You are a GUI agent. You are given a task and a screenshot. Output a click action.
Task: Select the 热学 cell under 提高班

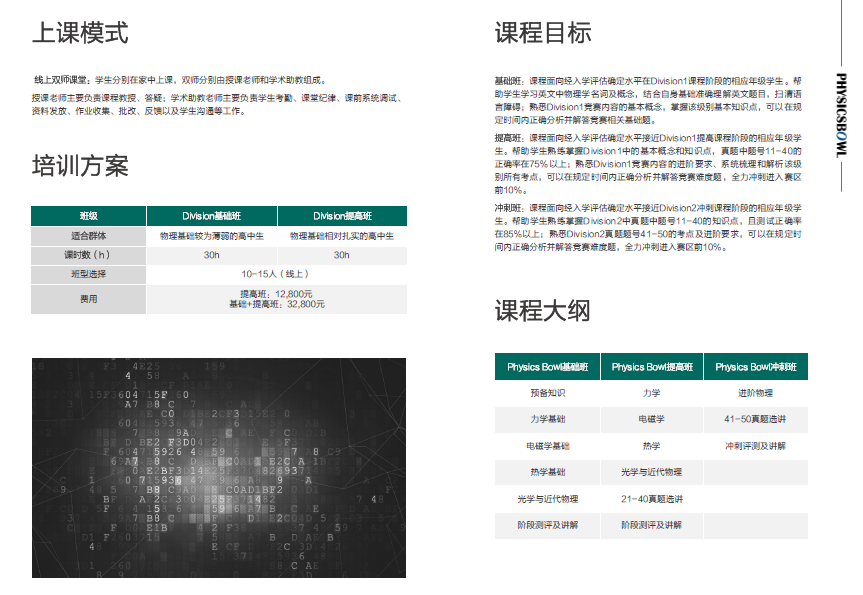point(652,446)
